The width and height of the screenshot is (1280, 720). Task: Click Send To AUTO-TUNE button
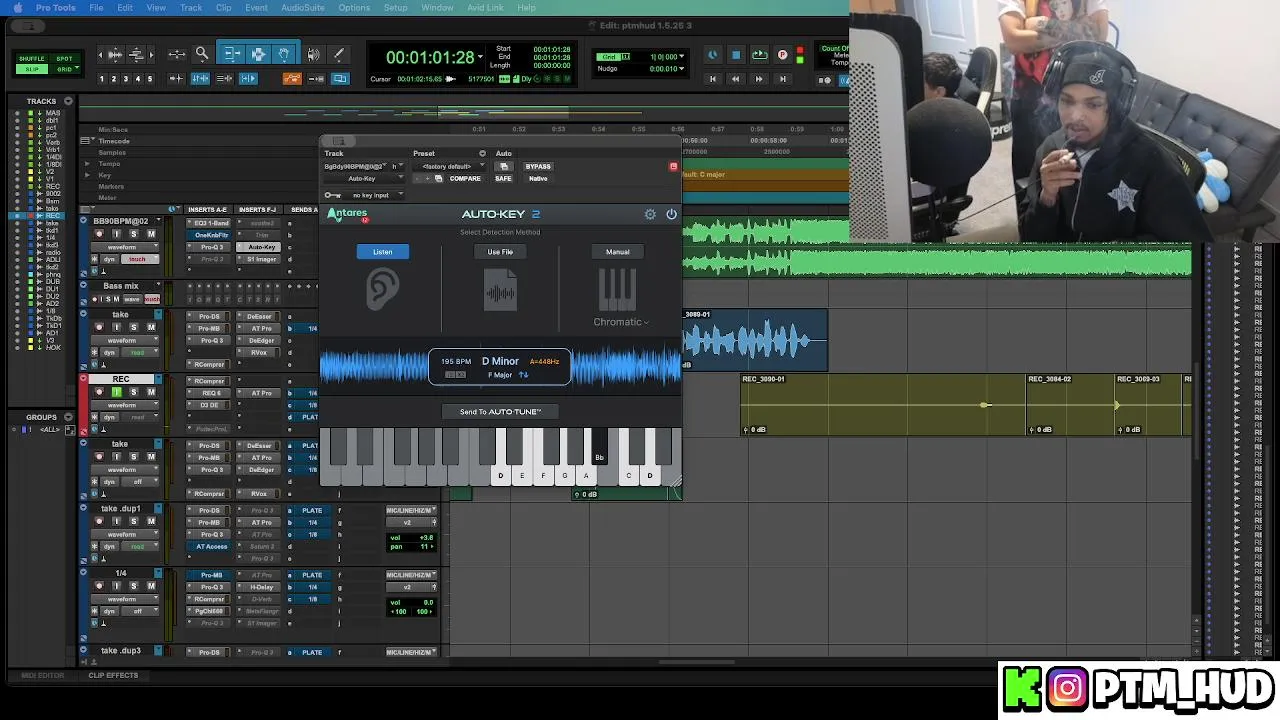500,412
